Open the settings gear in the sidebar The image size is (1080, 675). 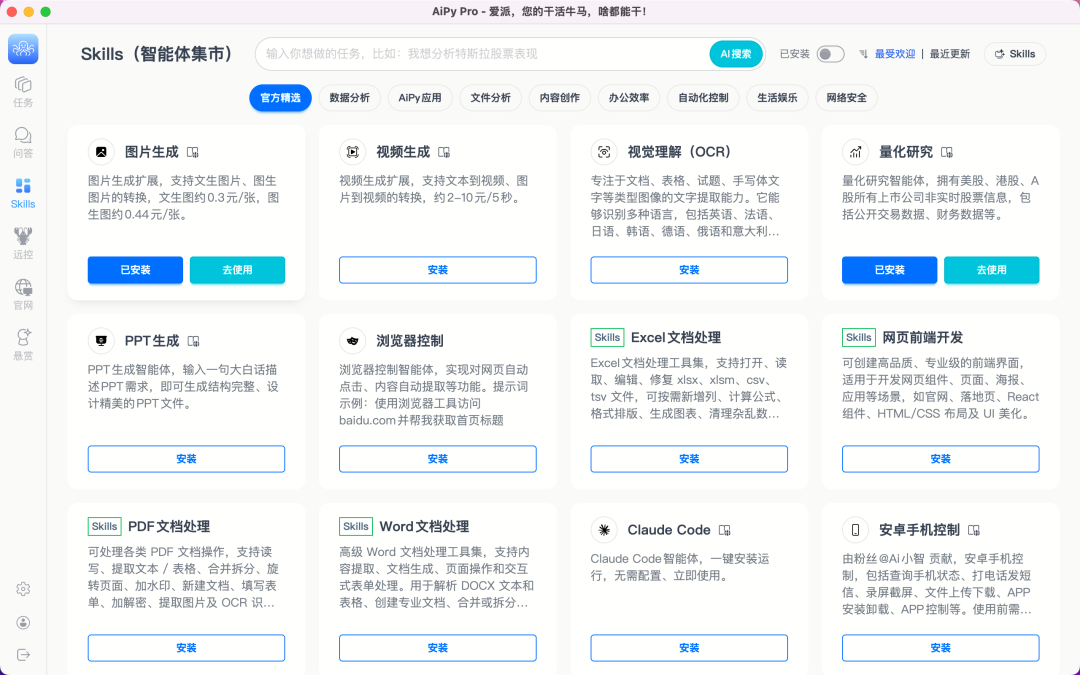tap(22, 590)
